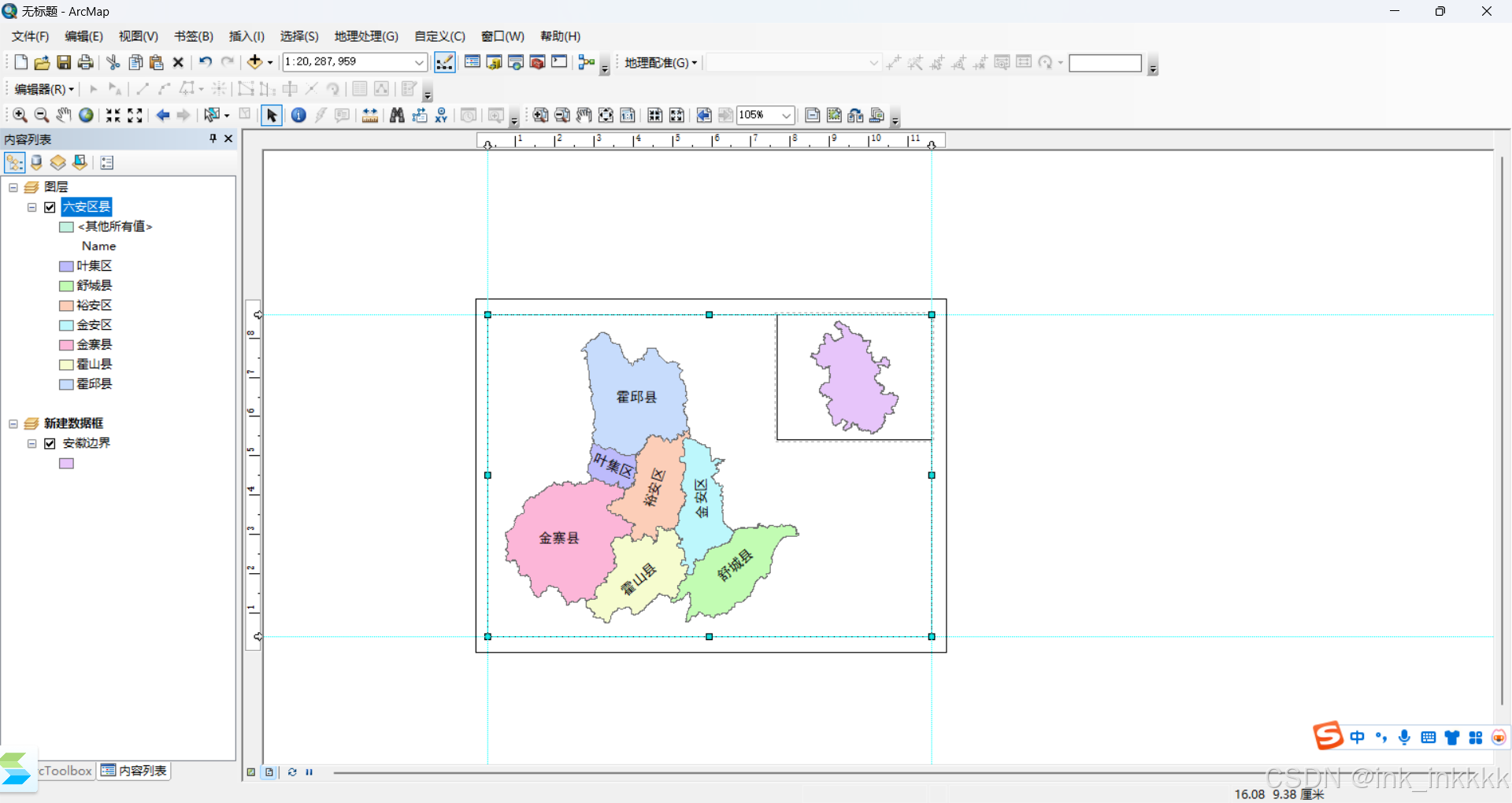Pause drawing button at bottom
1512x803 pixels.
309,772
